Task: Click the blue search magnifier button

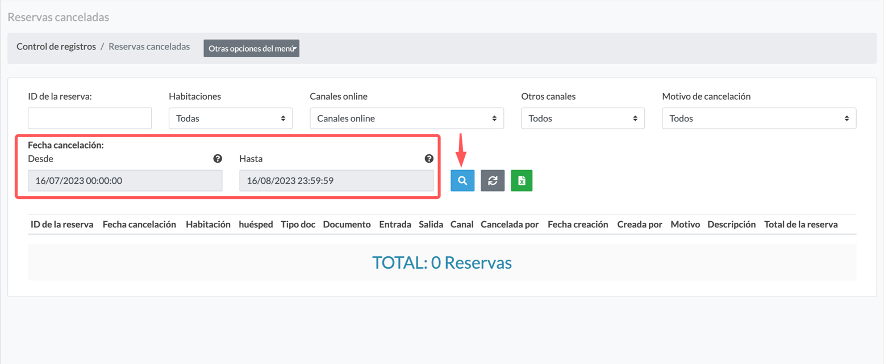Action: (462, 180)
